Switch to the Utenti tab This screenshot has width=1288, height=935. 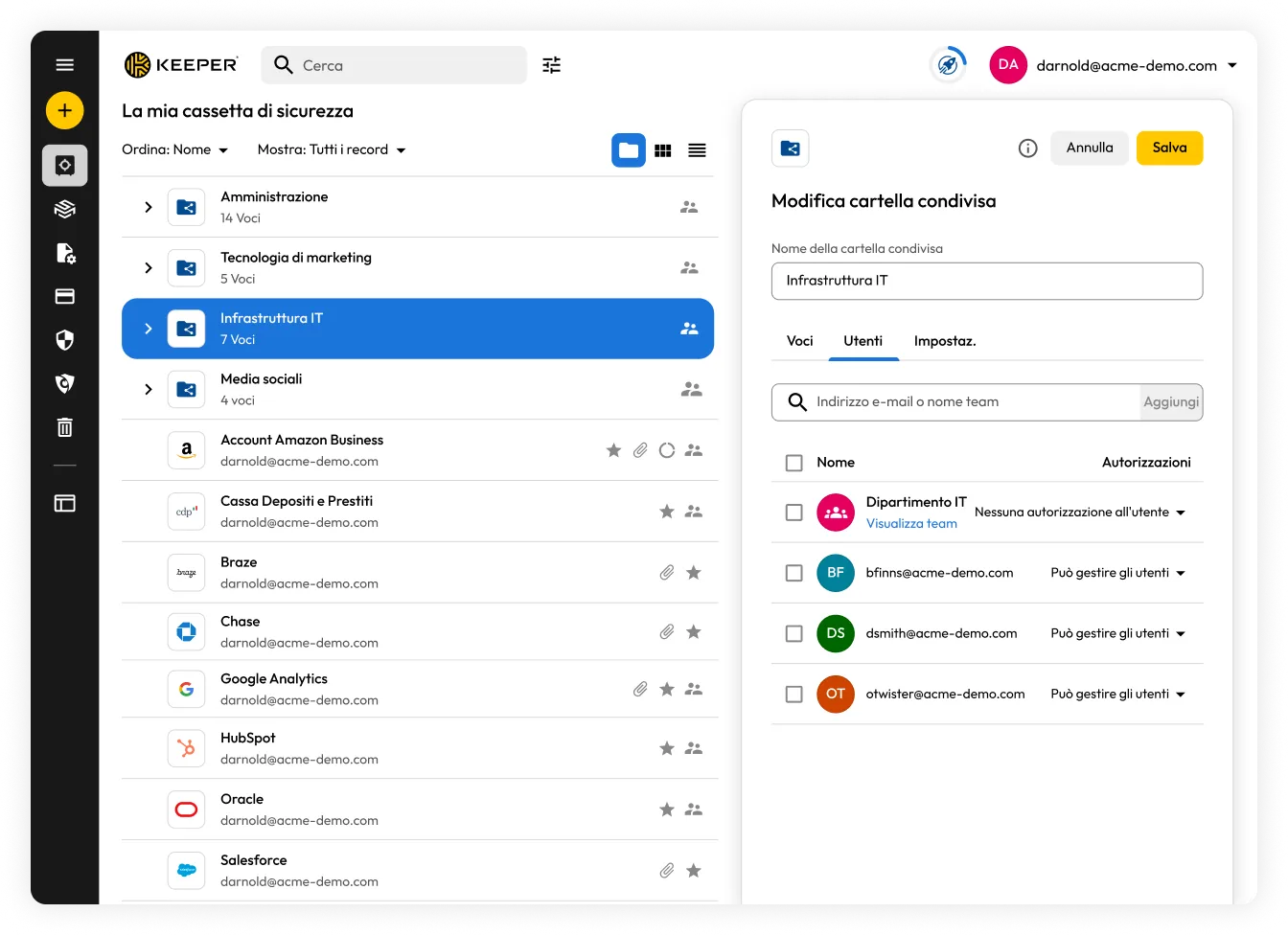(863, 341)
